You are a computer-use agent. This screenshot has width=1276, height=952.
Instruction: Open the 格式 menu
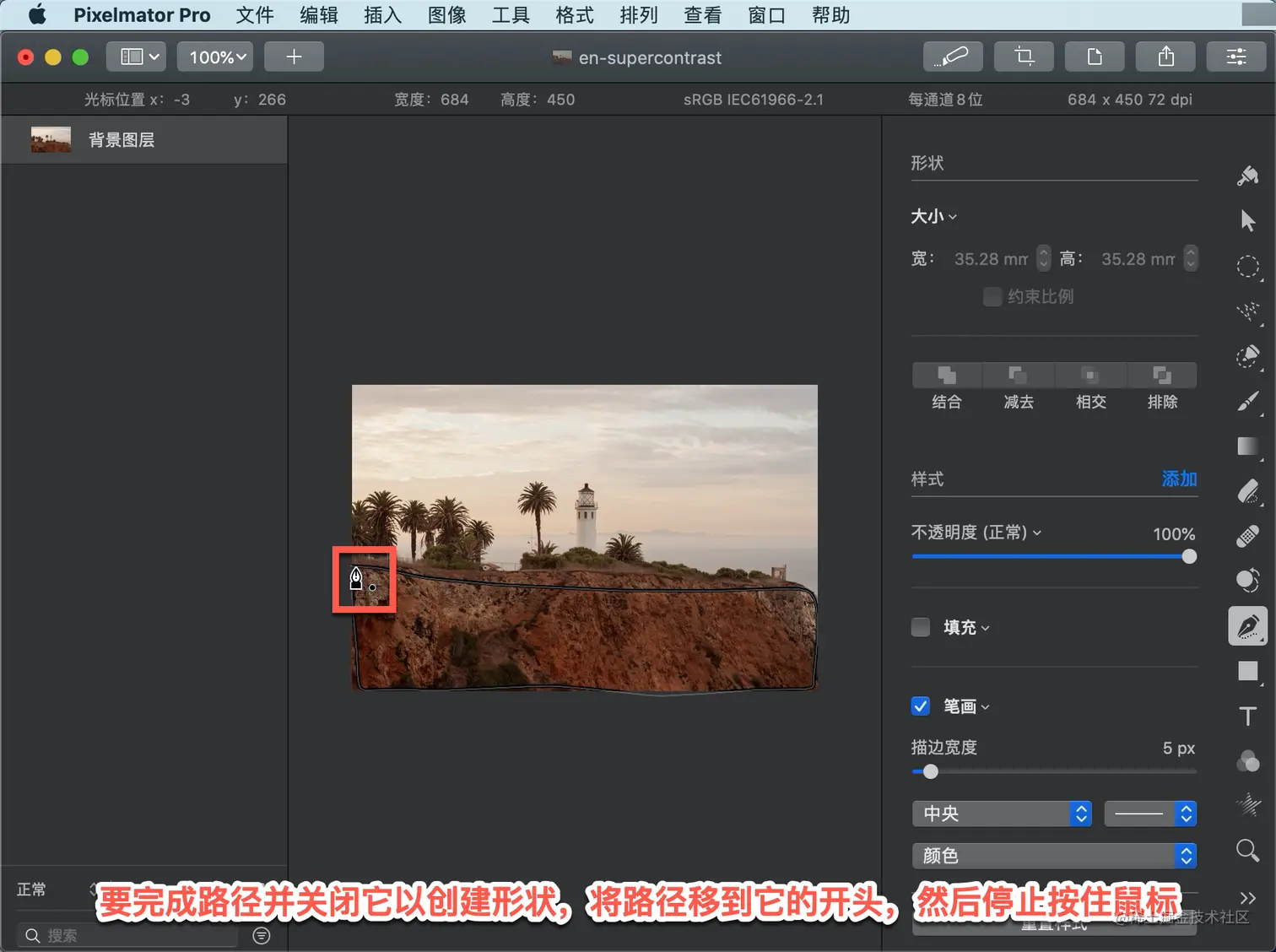point(575,15)
